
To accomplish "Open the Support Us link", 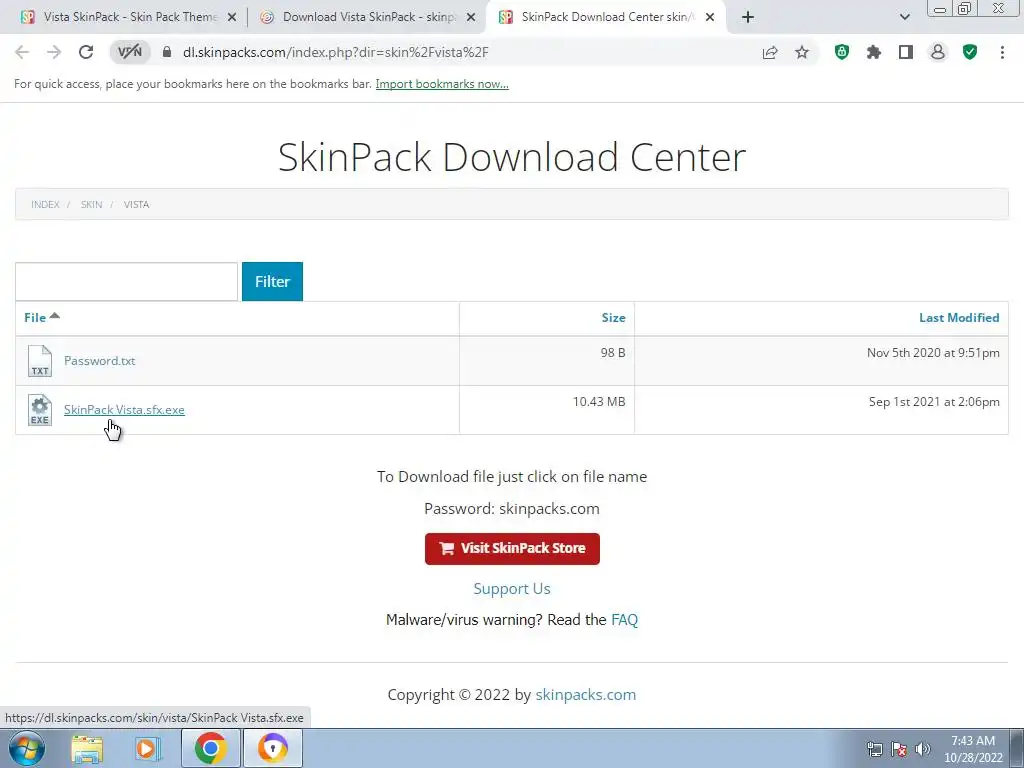I will point(512,588).
